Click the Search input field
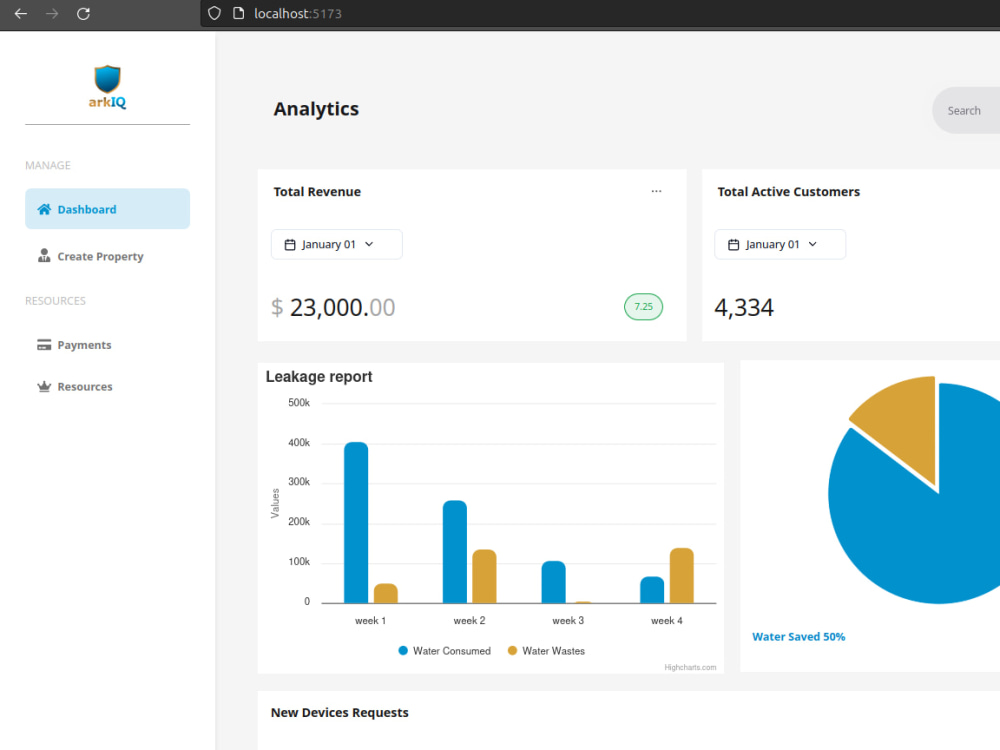 click(966, 110)
